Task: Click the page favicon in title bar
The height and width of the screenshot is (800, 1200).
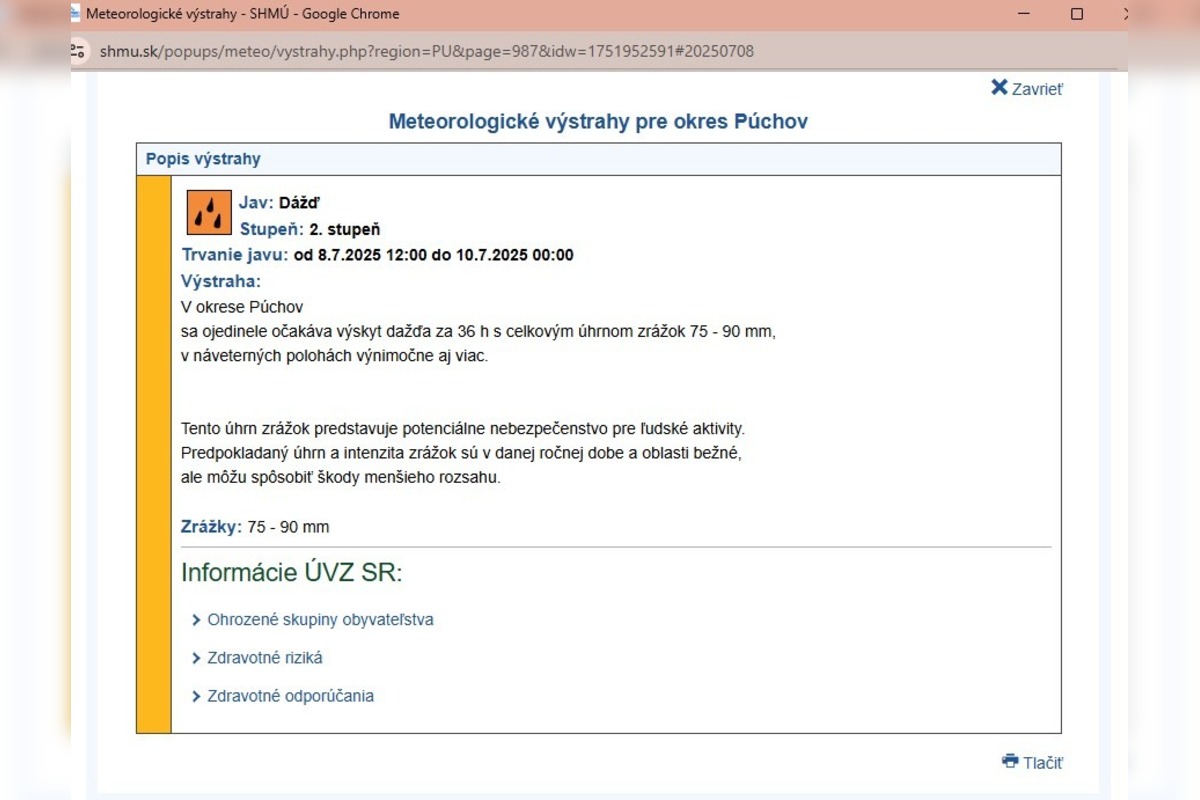Action: (x=75, y=14)
